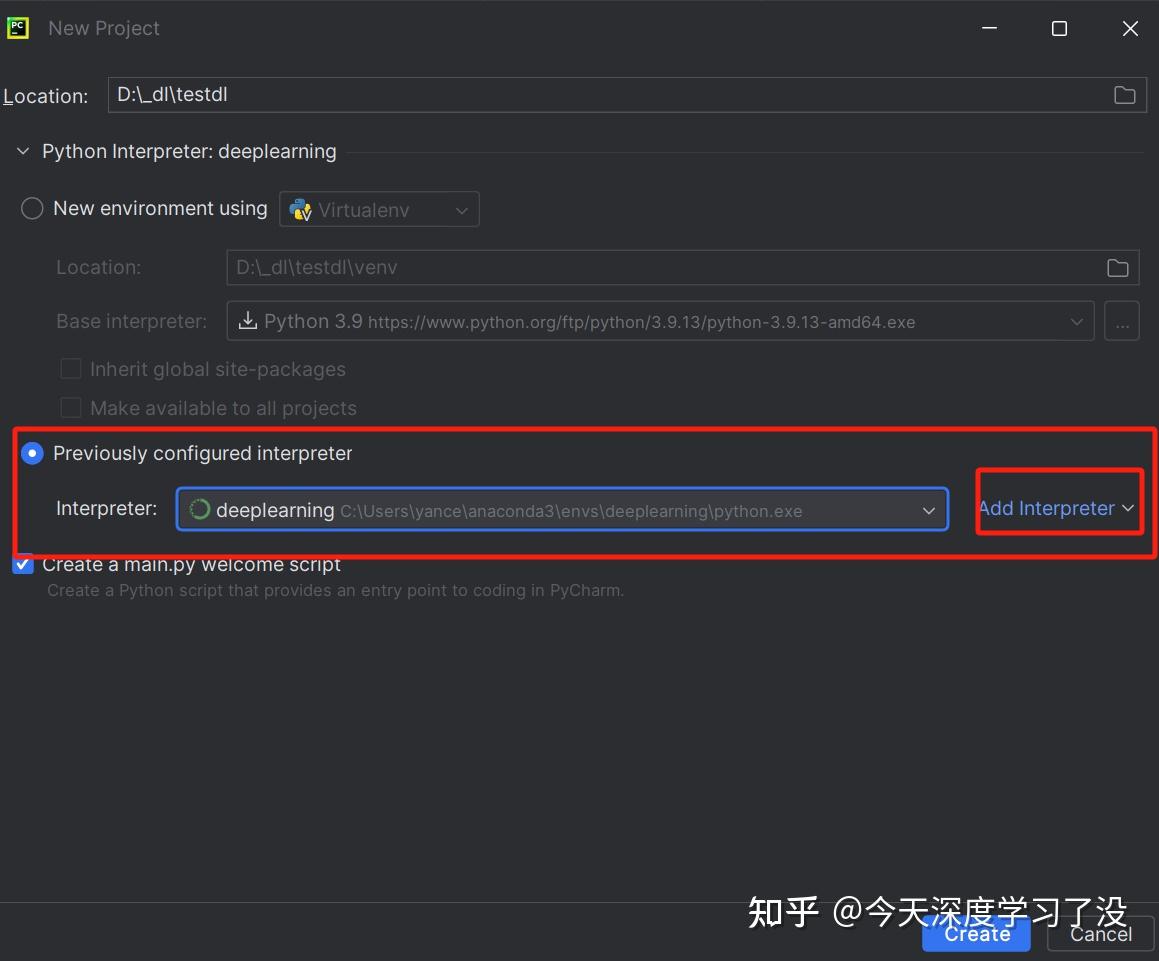Check Make available to all projects
Image resolution: width=1159 pixels, height=961 pixels.
click(71, 407)
